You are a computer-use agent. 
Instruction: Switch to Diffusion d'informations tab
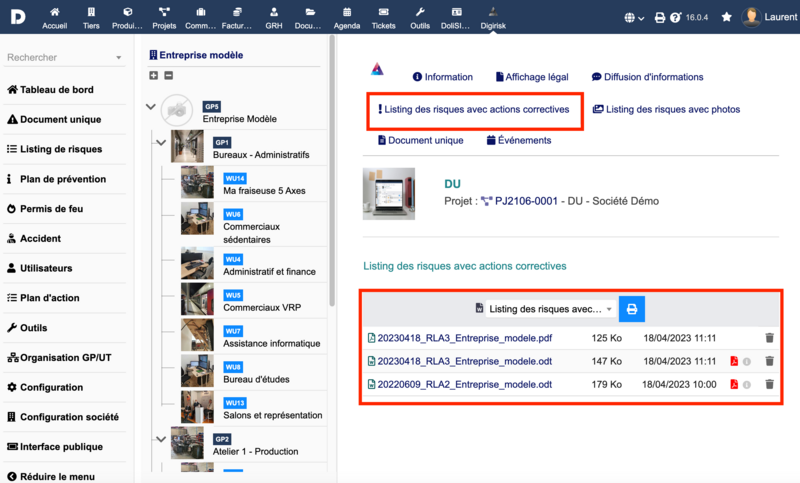647,77
